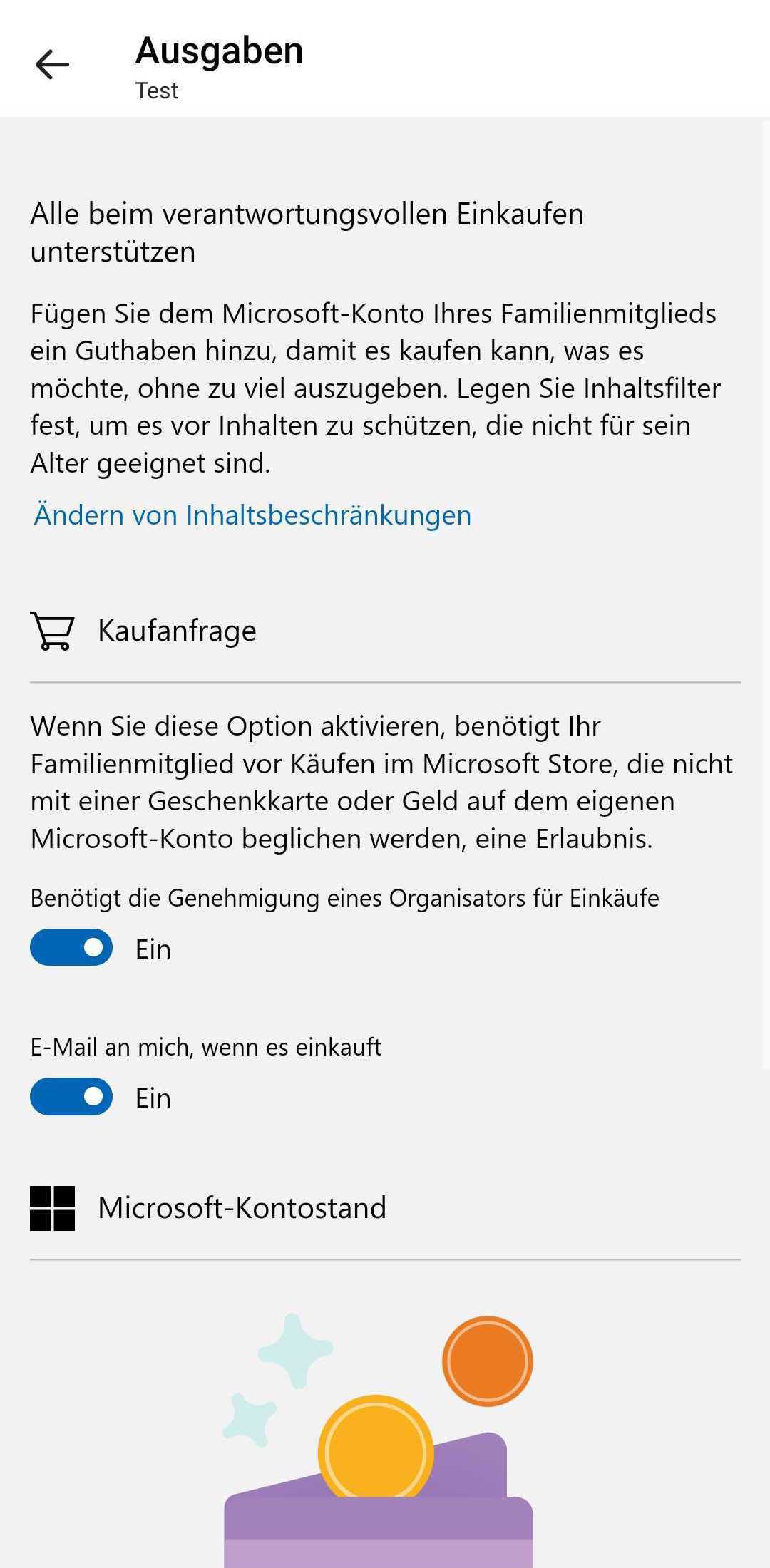
Task: Tap the purple wallet illustration
Action: pos(379,1511)
